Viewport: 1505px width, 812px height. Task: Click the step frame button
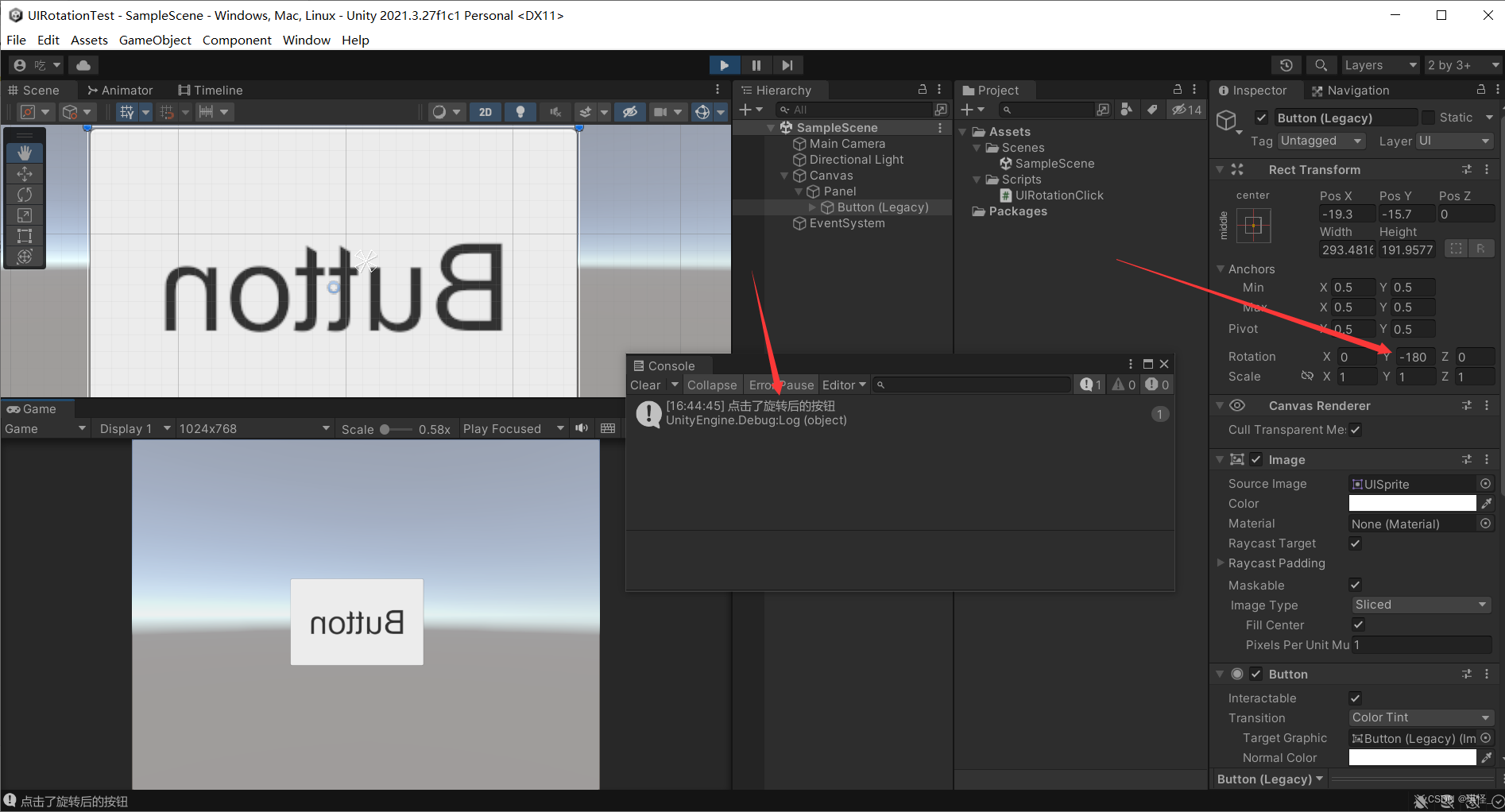(x=787, y=64)
